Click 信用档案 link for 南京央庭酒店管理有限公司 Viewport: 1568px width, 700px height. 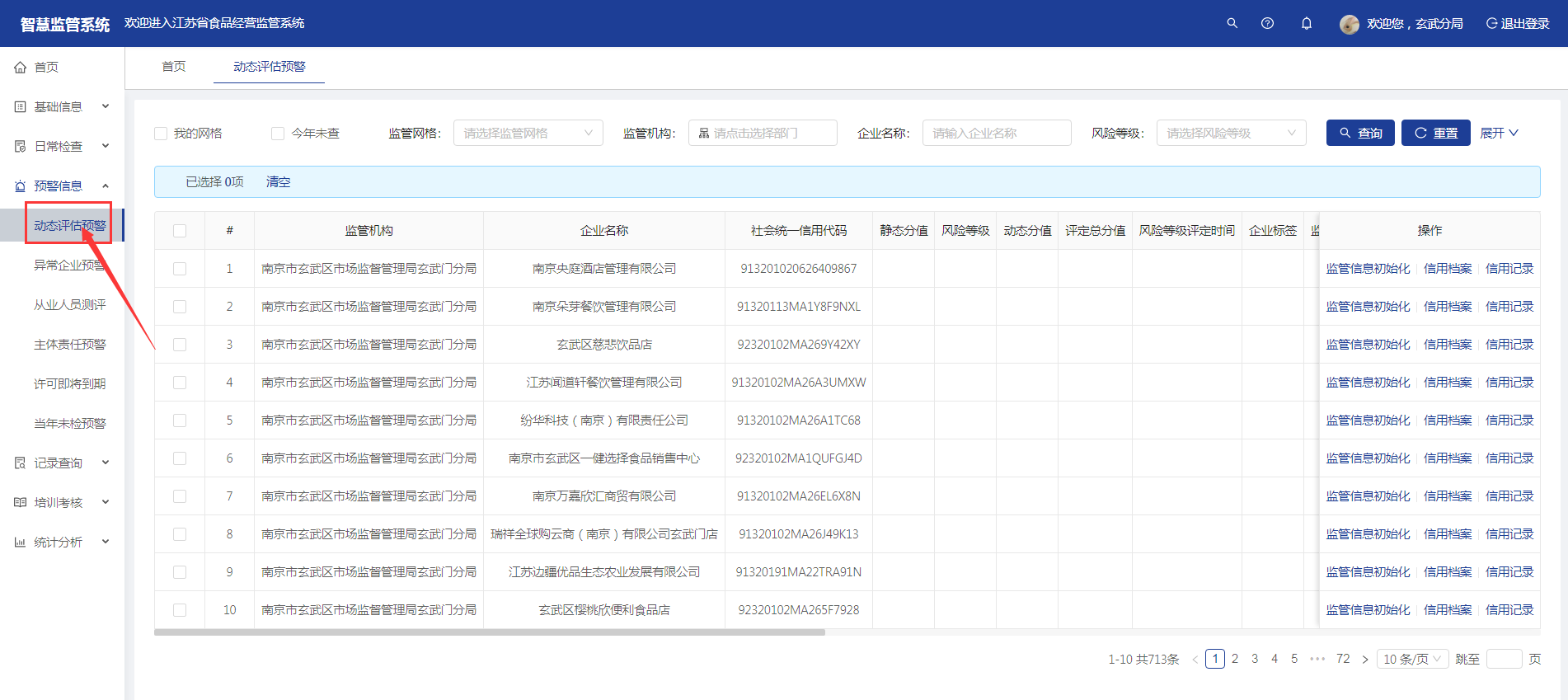1447,269
